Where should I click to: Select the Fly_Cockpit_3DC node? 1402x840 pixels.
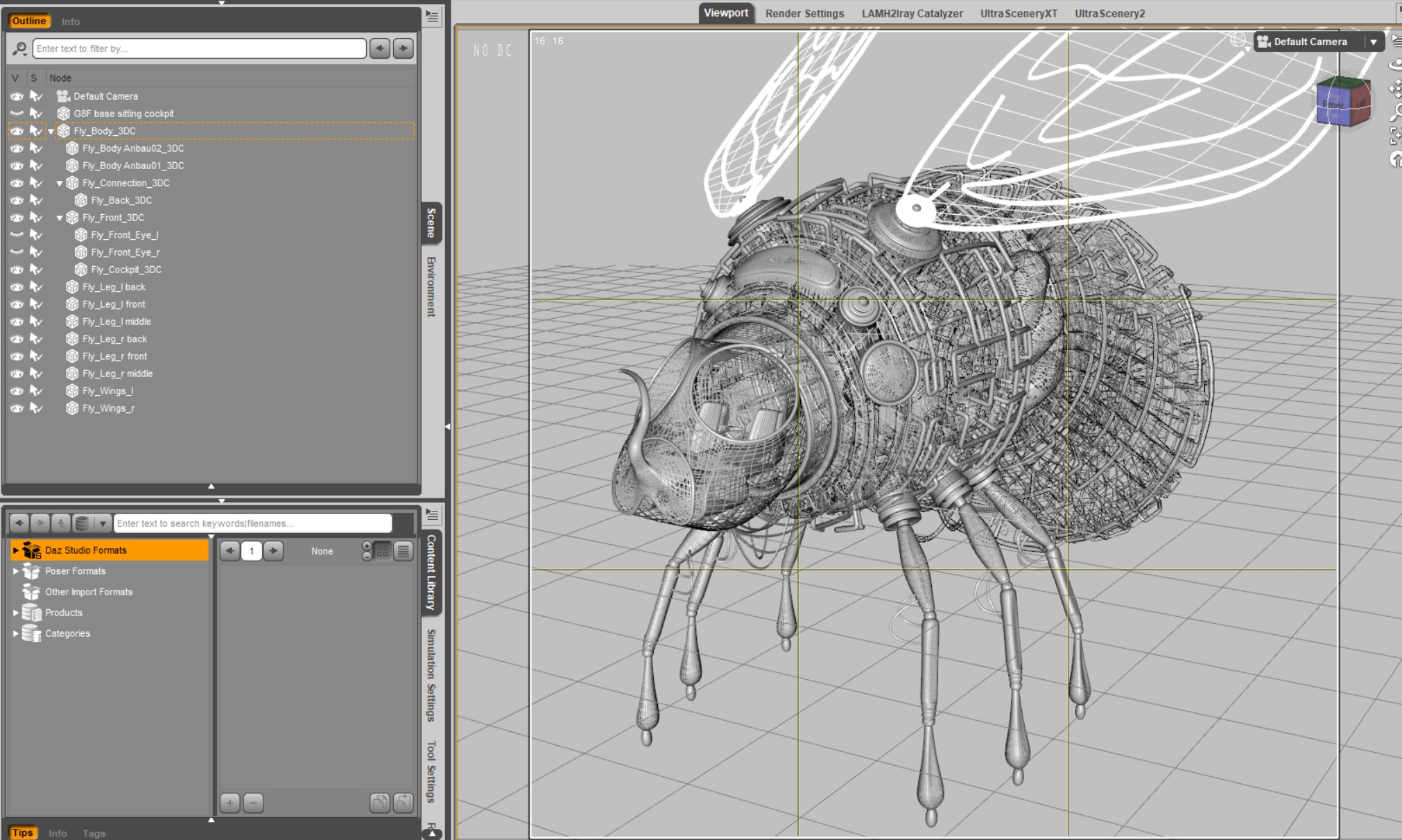pos(126,270)
